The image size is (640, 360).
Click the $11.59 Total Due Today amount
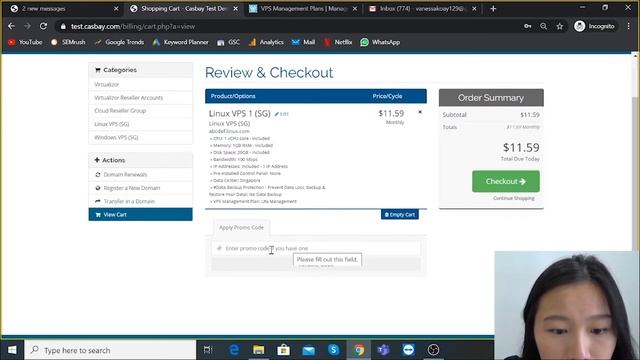coord(521,147)
